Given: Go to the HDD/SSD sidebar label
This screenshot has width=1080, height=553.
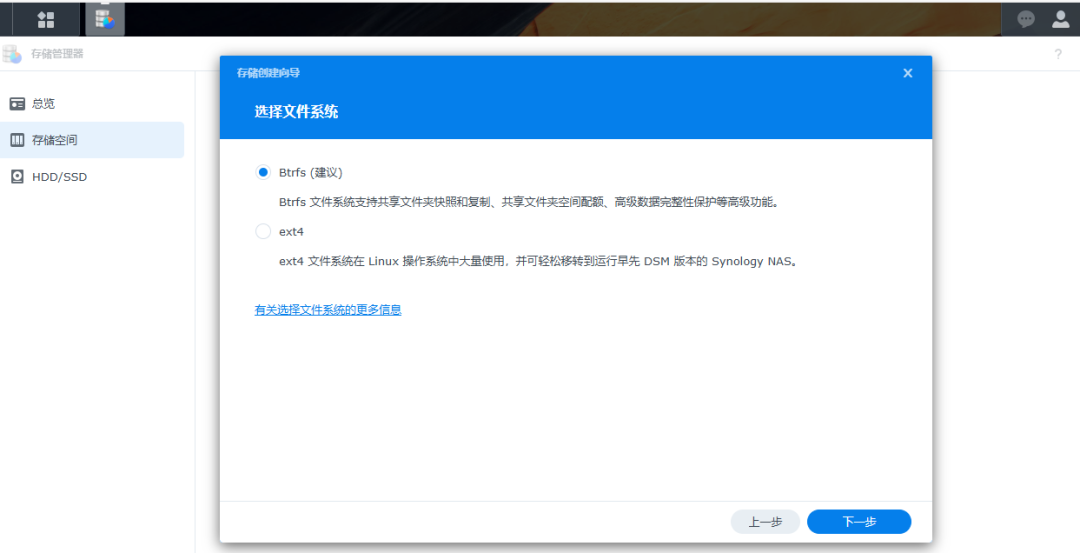Looking at the screenshot, I should [x=59, y=177].
